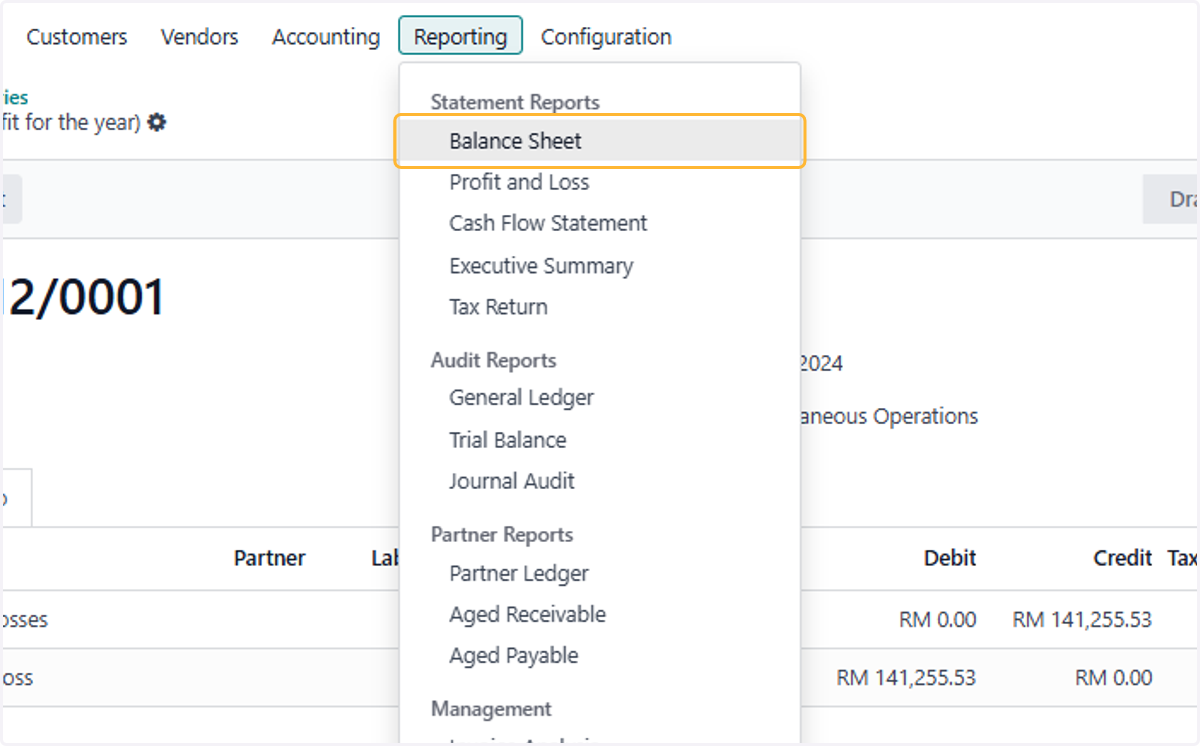Sort by Credit column header
1200x746 pixels.
coord(1123,558)
